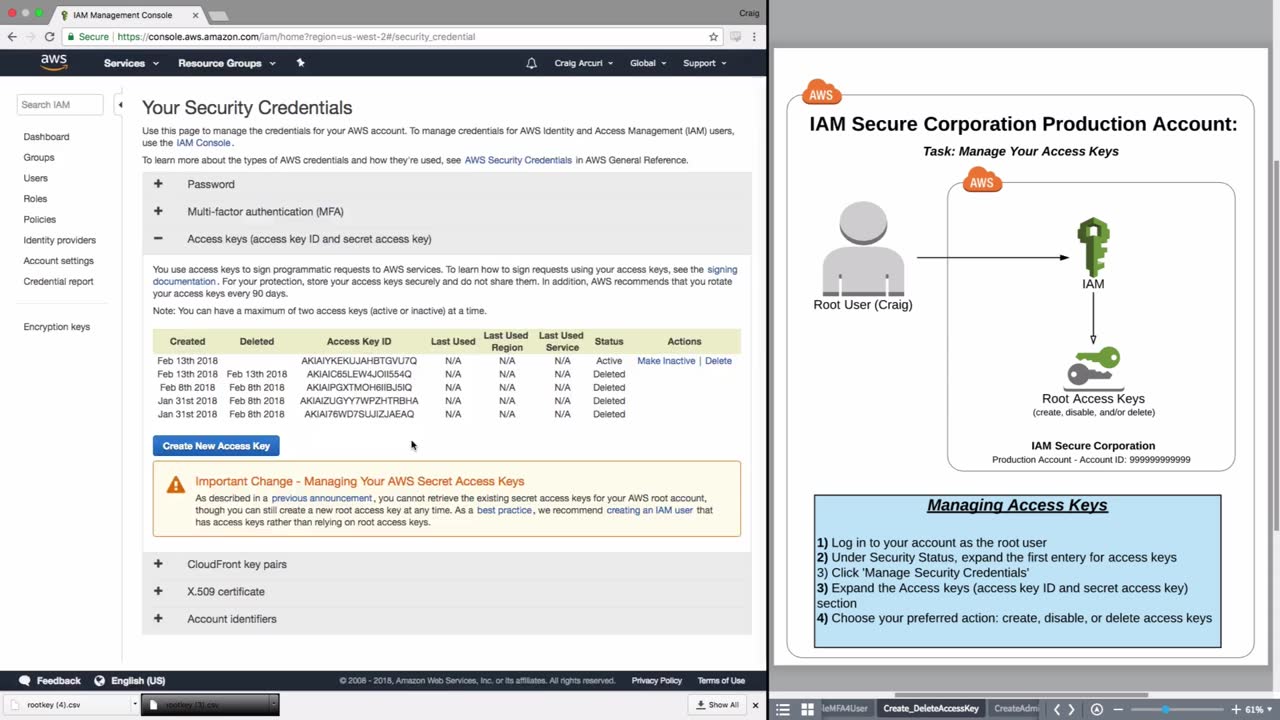
Task: Open the IAM Console link
Action: pyautogui.click(x=203, y=143)
